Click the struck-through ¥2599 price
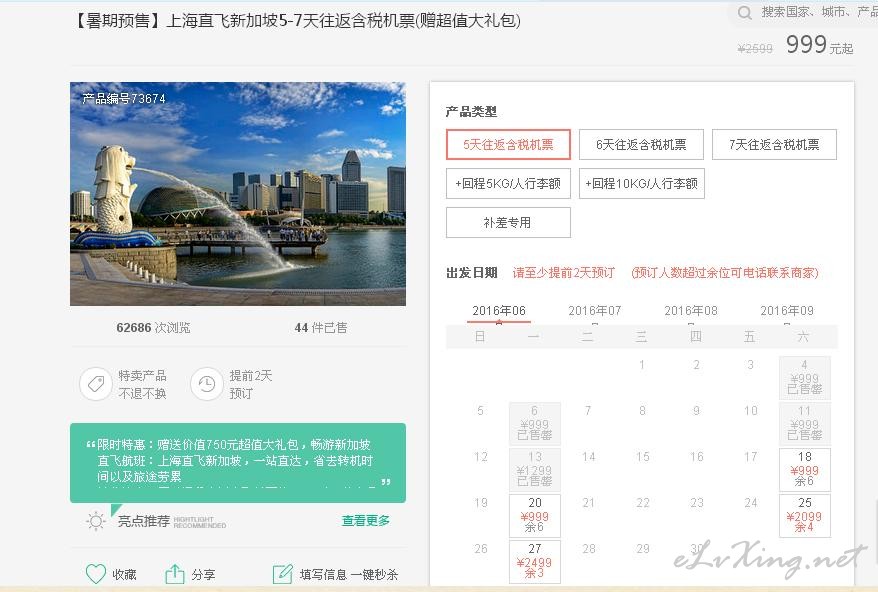This screenshot has height=592, width=878. [755, 49]
